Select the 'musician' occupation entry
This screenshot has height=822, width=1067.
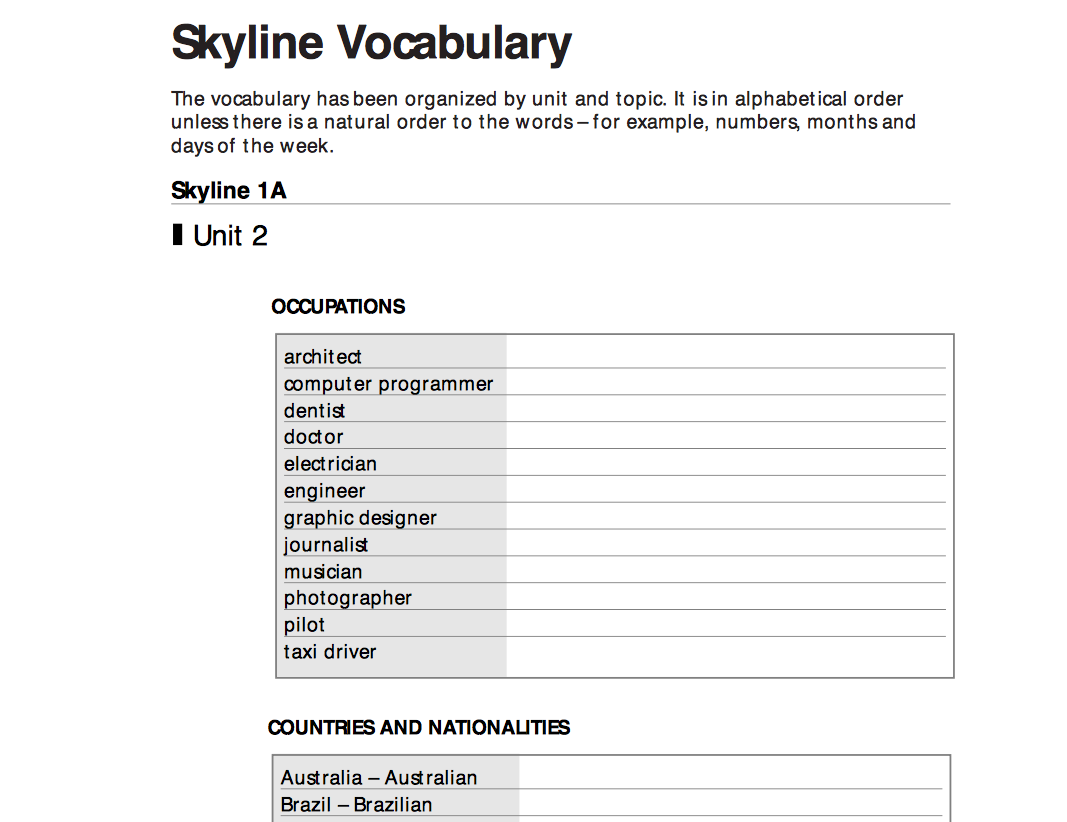pos(323,571)
